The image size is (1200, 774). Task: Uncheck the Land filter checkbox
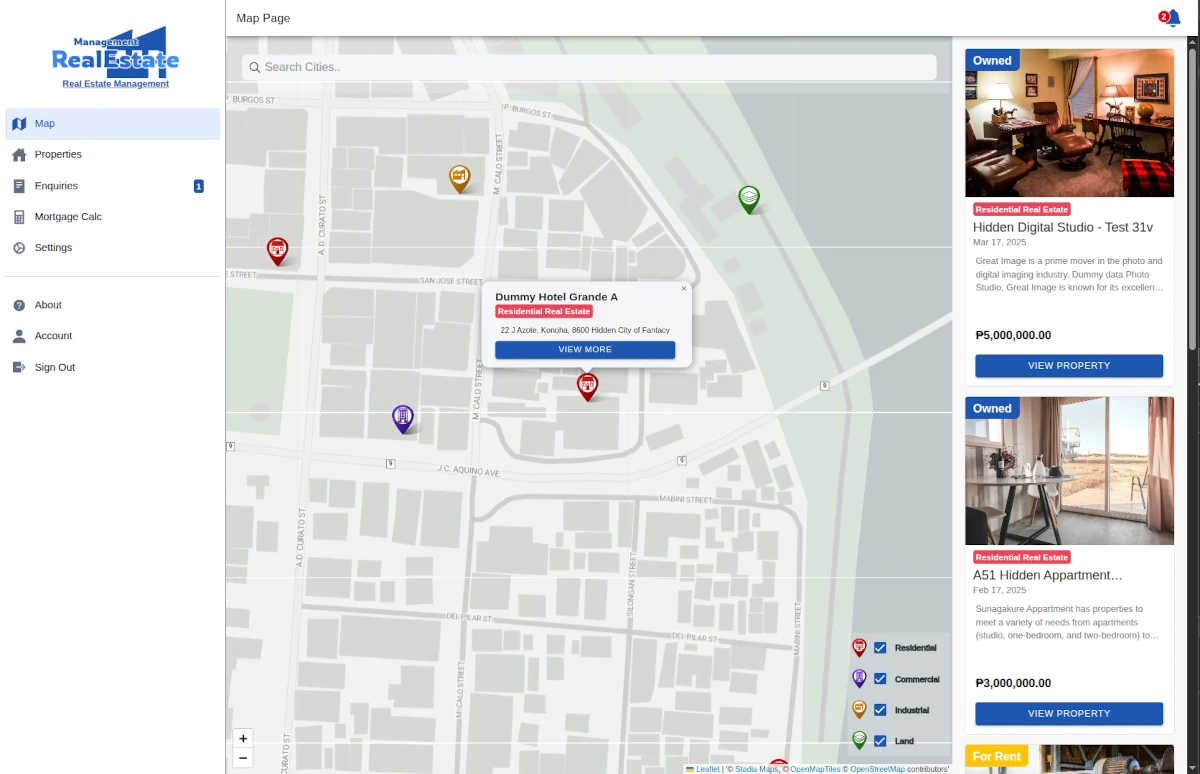(880, 741)
